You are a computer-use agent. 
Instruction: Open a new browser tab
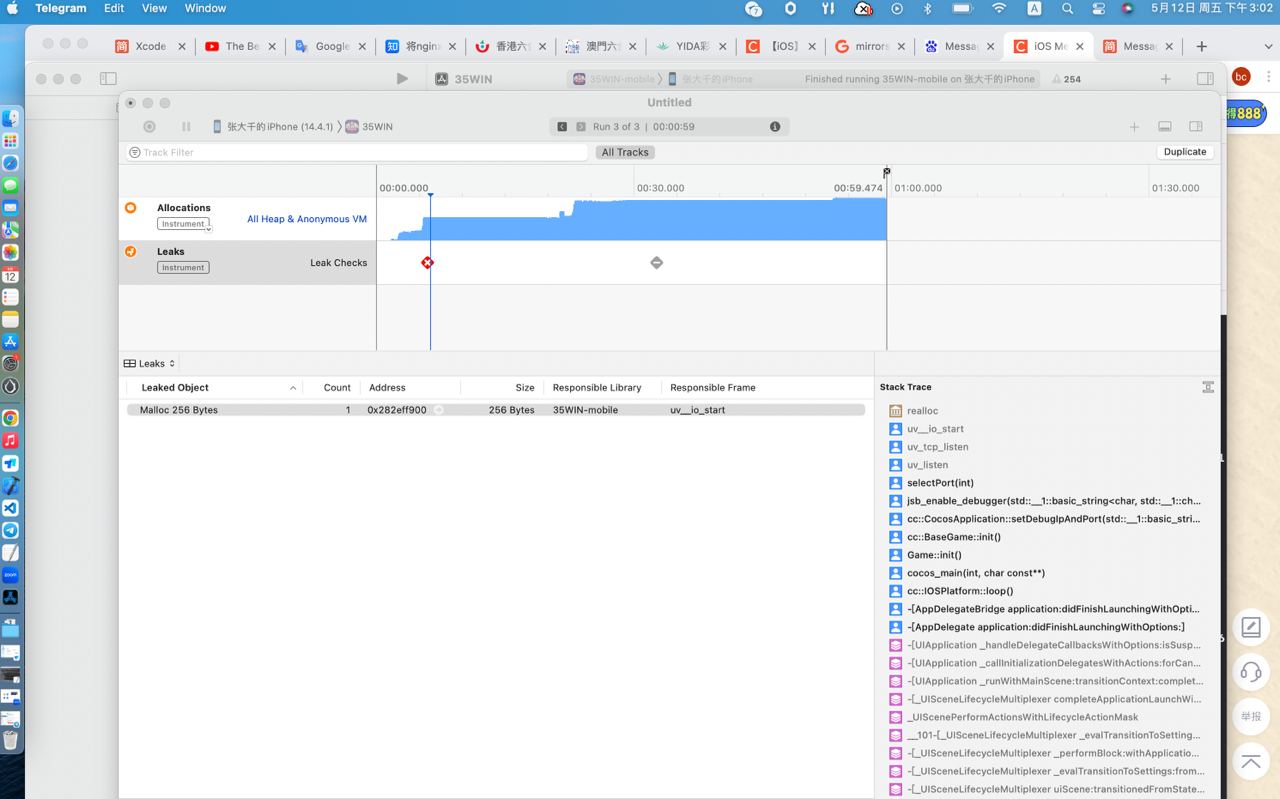(x=1202, y=46)
